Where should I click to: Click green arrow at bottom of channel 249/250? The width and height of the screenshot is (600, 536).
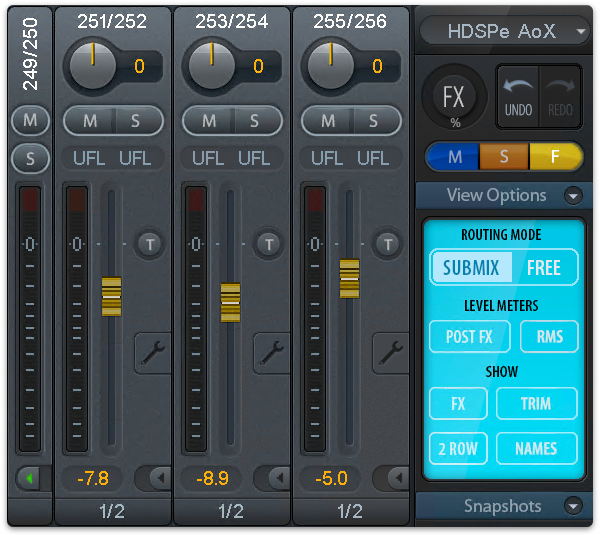(29, 479)
